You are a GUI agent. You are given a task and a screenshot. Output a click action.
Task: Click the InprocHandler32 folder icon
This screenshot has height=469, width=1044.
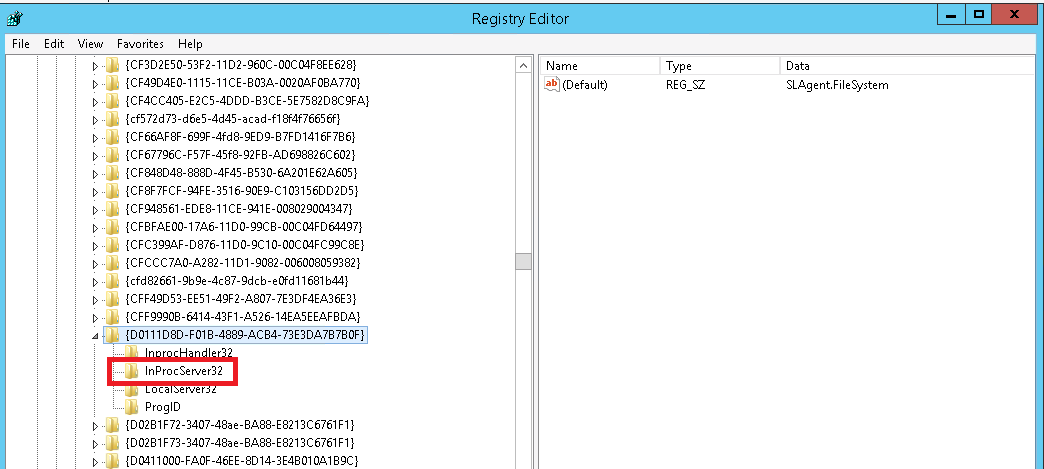(133, 353)
